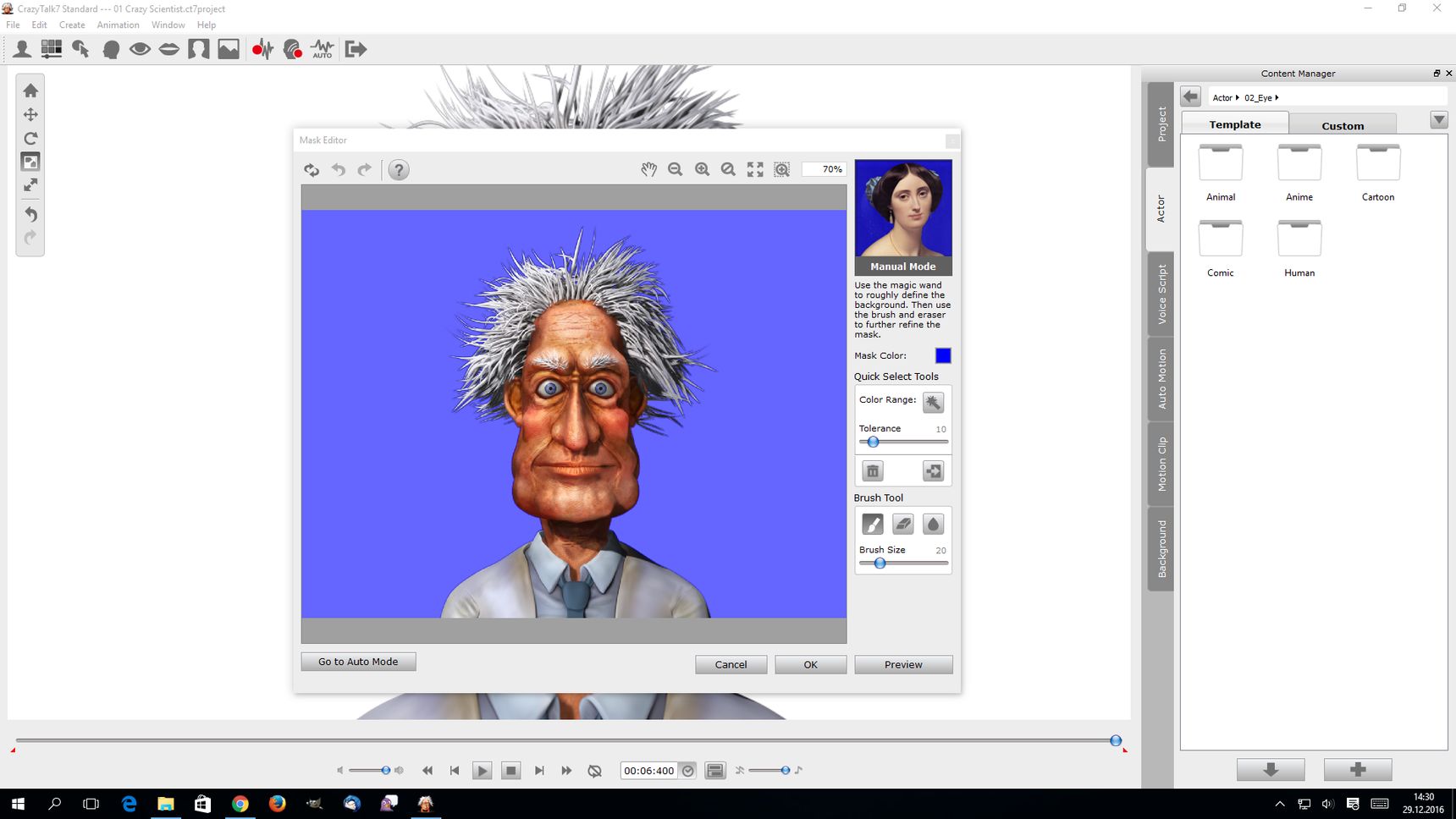The image size is (1456, 819).
Task: Open the Voice Script side tab
Action: tap(1161, 294)
